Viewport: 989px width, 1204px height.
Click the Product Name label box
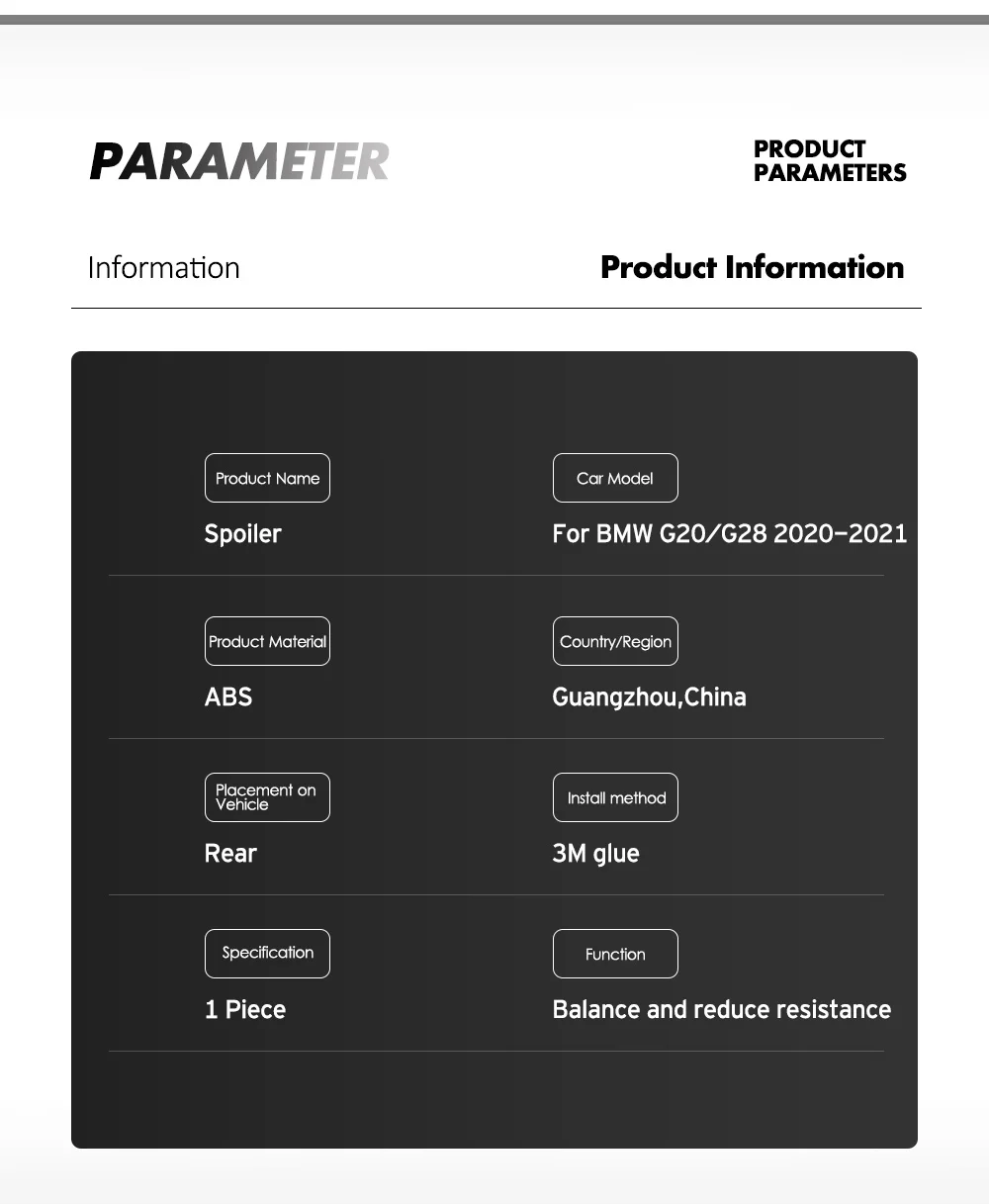tap(267, 478)
